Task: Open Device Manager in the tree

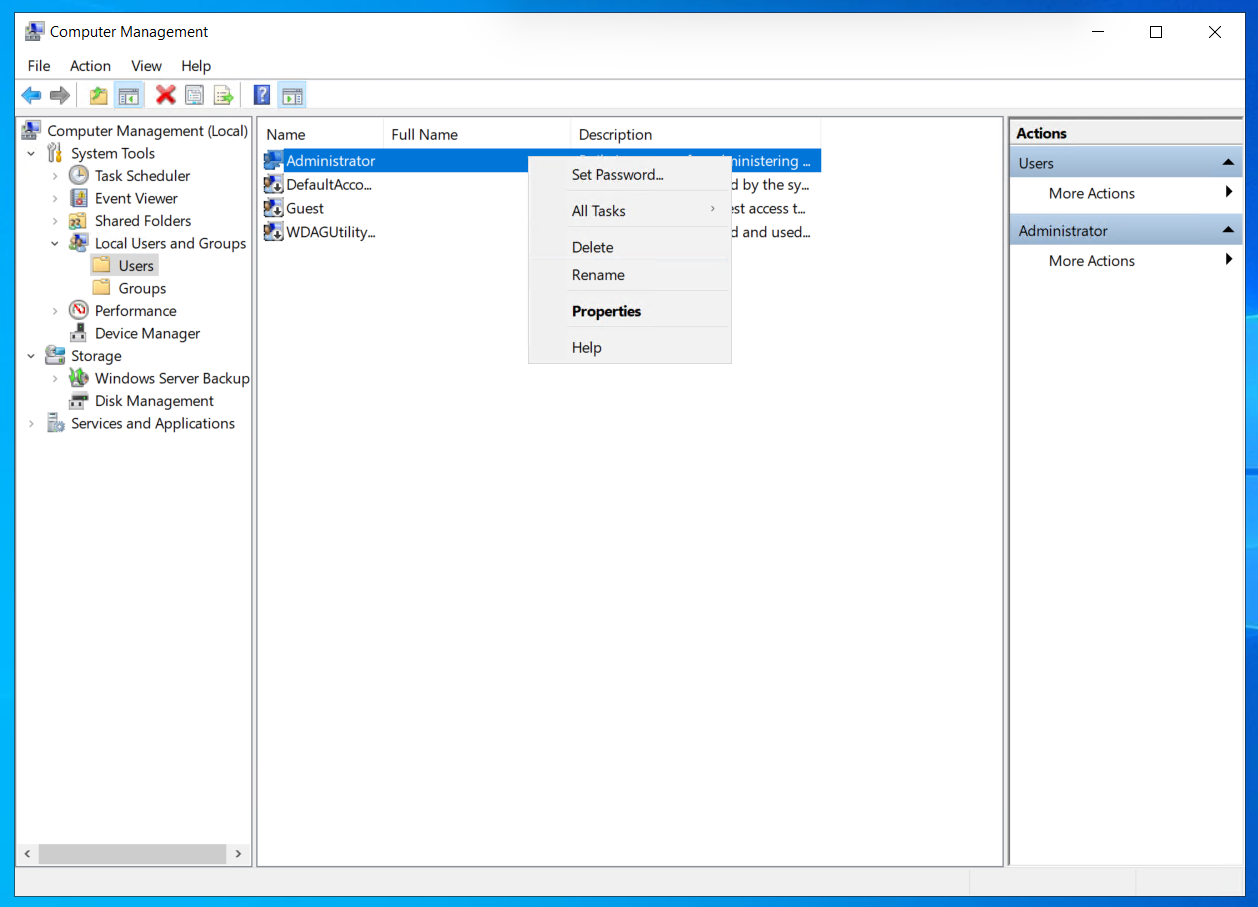Action: click(147, 333)
